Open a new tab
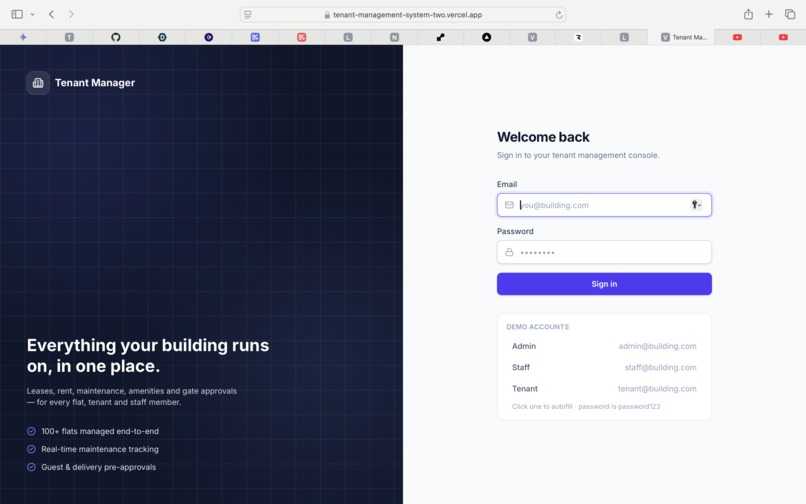This screenshot has height=504, width=806. [768, 14]
